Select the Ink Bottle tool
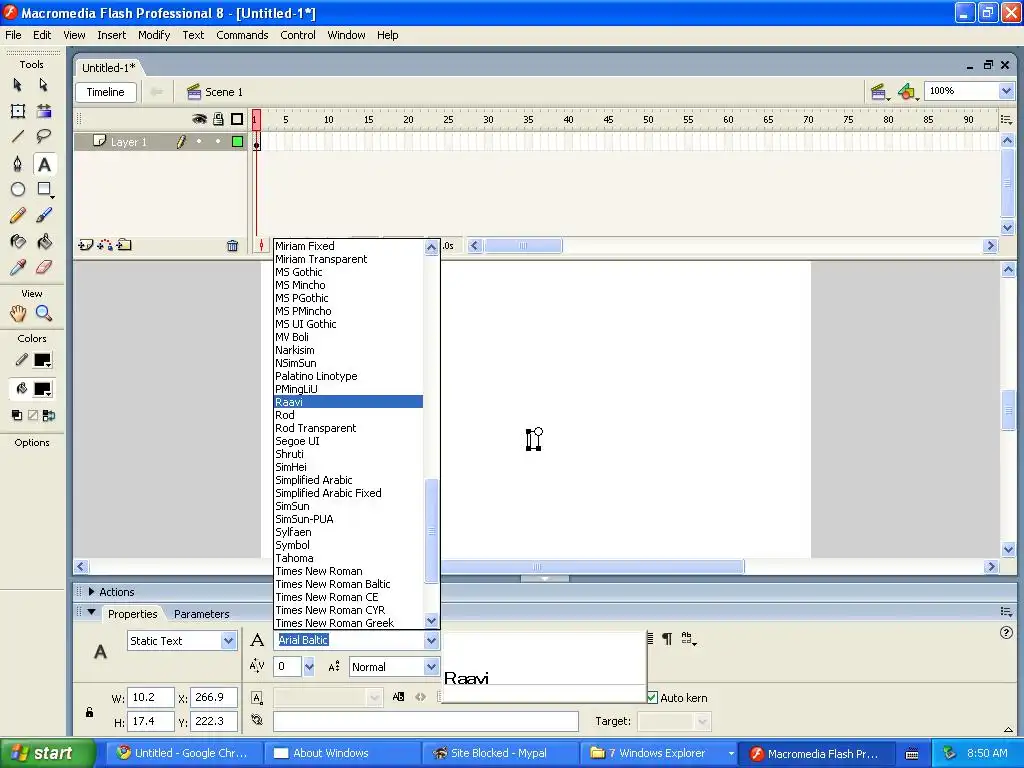The height and width of the screenshot is (768, 1024). pos(18,242)
